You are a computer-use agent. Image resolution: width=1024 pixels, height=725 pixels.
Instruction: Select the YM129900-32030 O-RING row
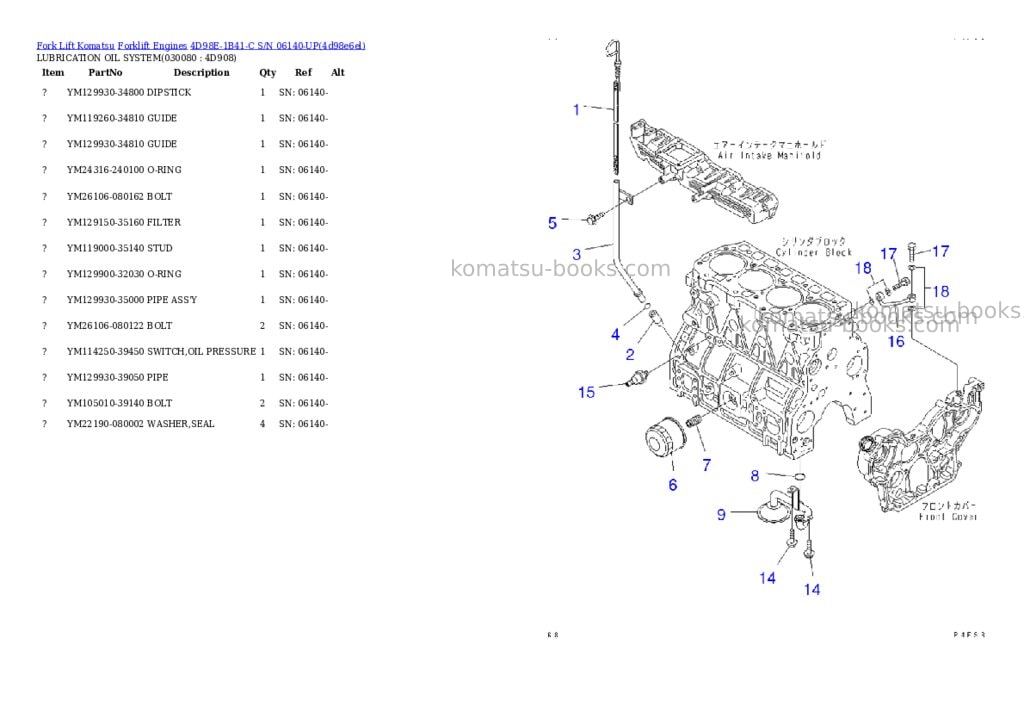185,274
